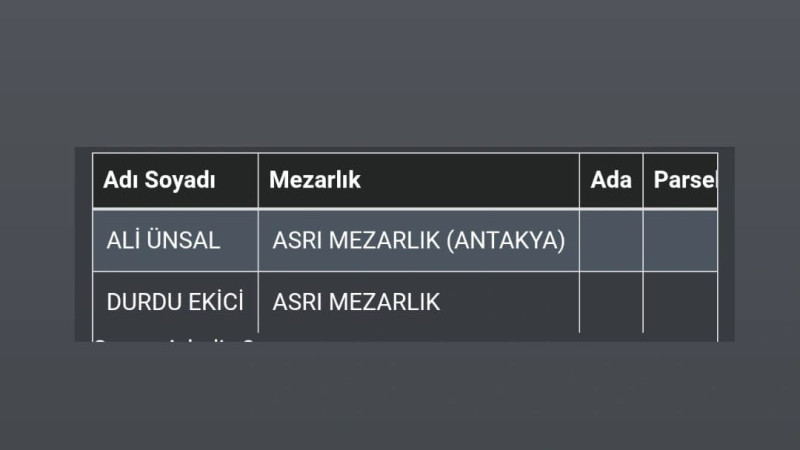Sort by the Mezarlık column header
The image size is (800, 450).
click(315, 181)
